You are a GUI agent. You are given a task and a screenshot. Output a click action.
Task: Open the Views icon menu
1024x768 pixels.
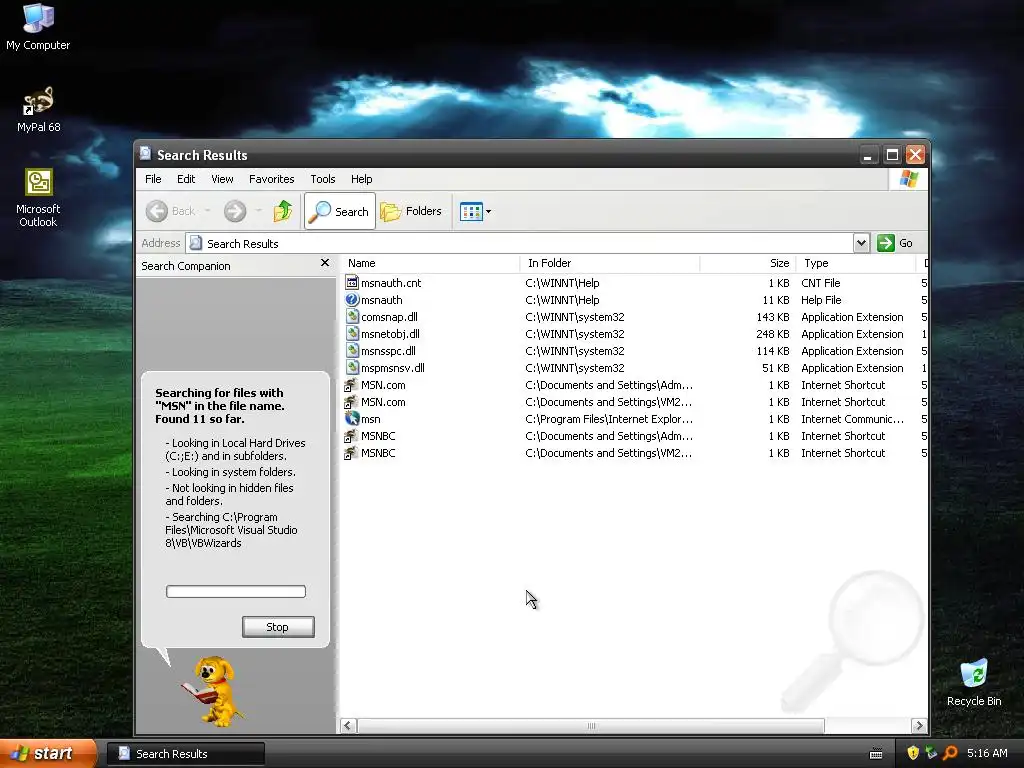click(x=471, y=212)
